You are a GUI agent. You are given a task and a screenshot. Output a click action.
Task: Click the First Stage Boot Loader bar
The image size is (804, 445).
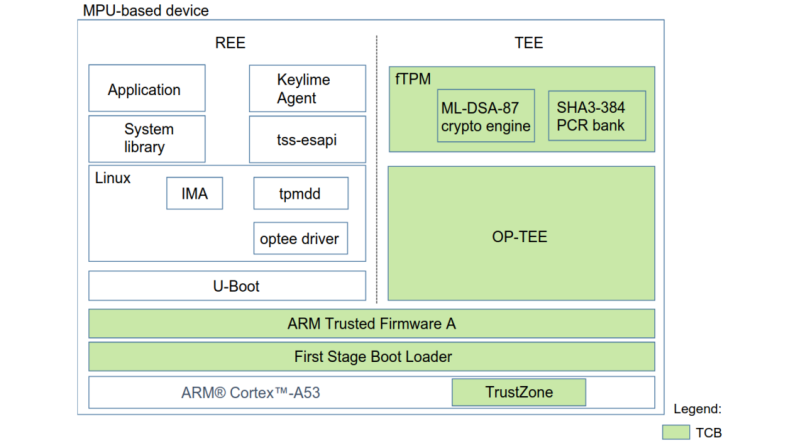tap(371, 357)
